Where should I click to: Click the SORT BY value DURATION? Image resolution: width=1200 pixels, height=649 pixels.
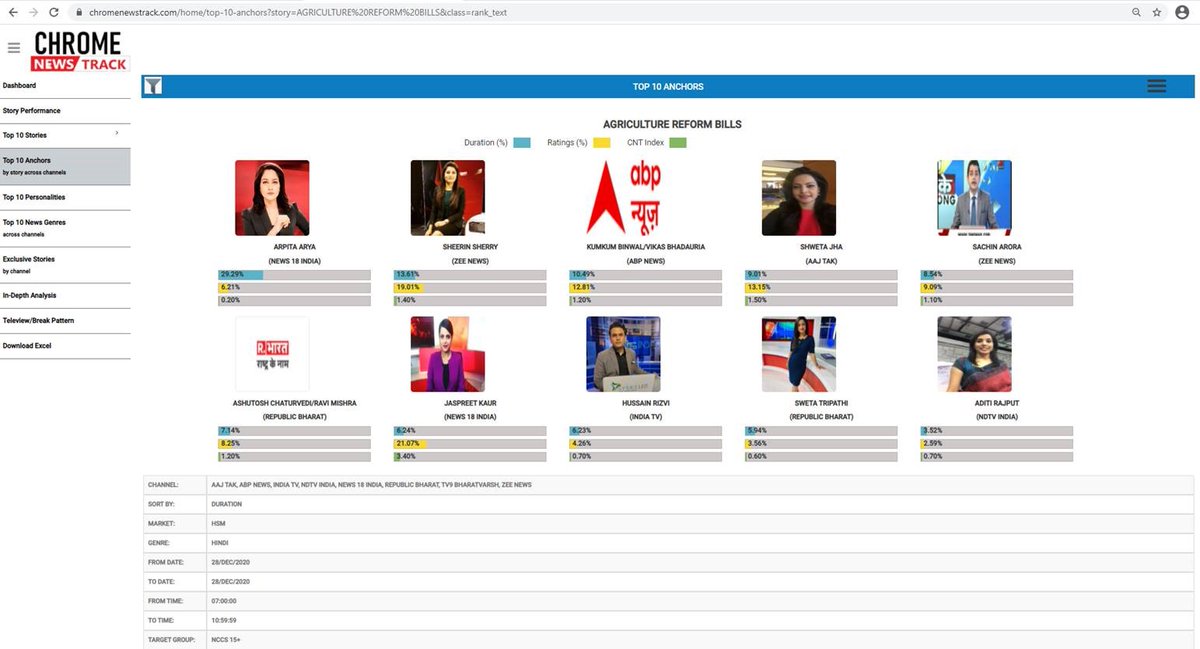click(227, 504)
